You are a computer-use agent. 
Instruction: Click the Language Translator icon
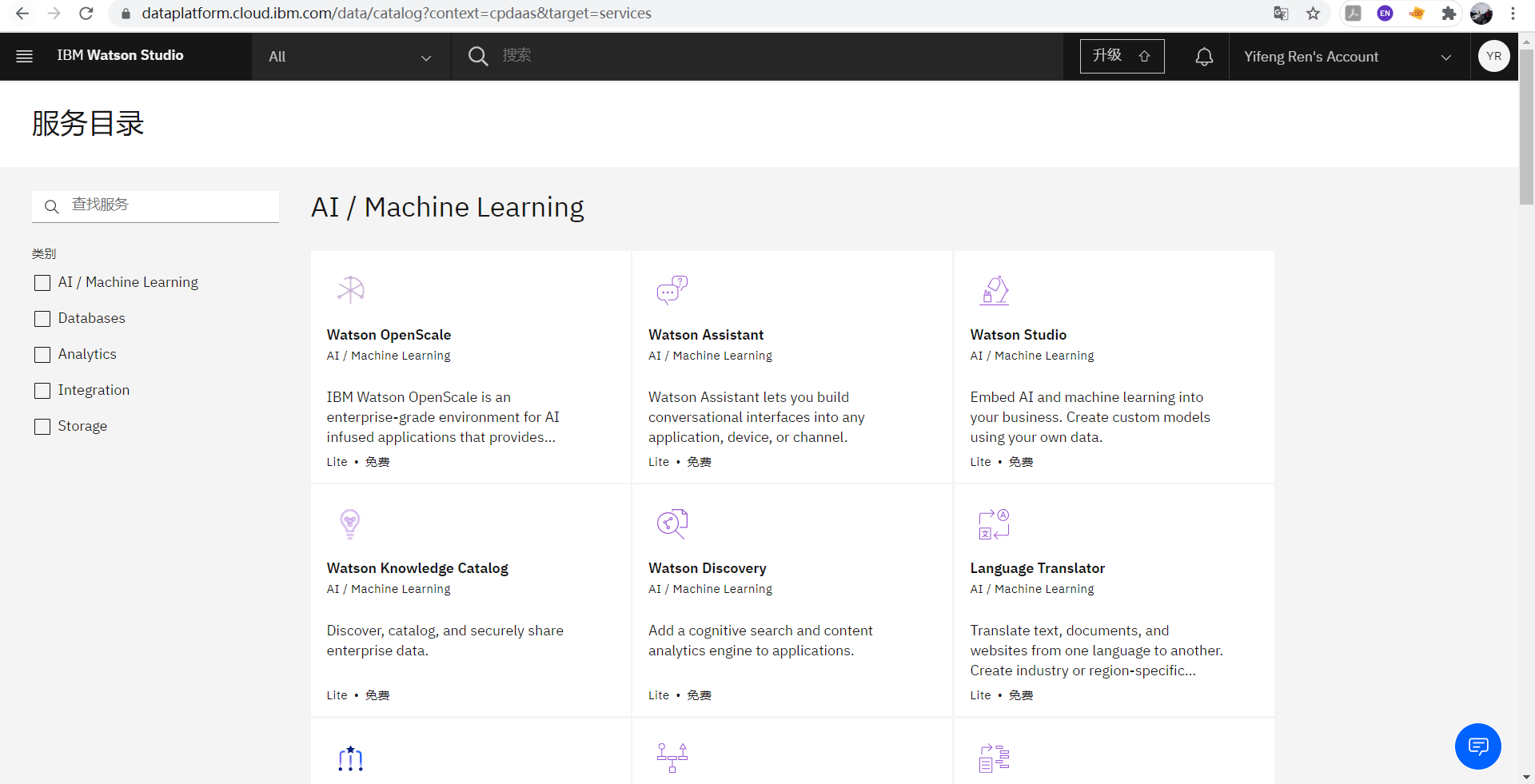pyautogui.click(x=994, y=523)
